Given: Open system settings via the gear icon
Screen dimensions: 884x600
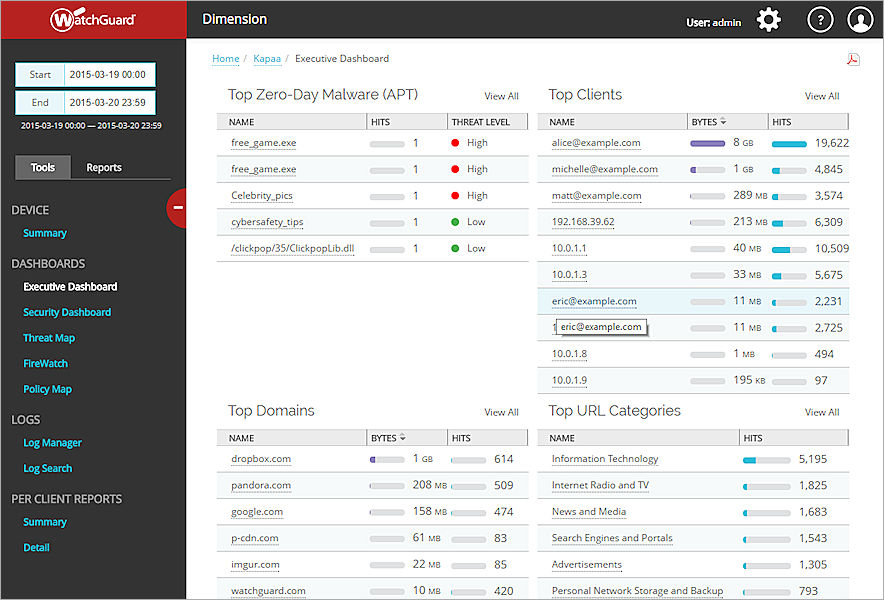Looking at the screenshot, I should tap(768, 19).
